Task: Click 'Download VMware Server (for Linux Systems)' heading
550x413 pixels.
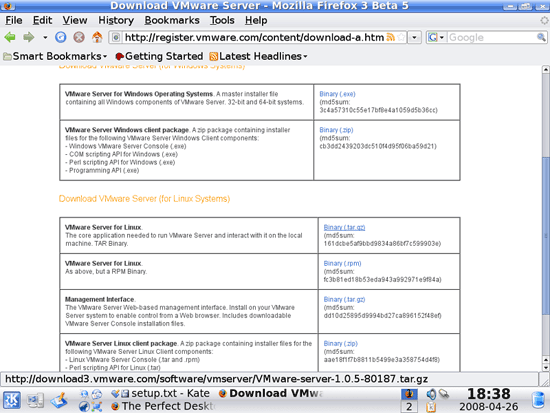Action: click(144, 199)
